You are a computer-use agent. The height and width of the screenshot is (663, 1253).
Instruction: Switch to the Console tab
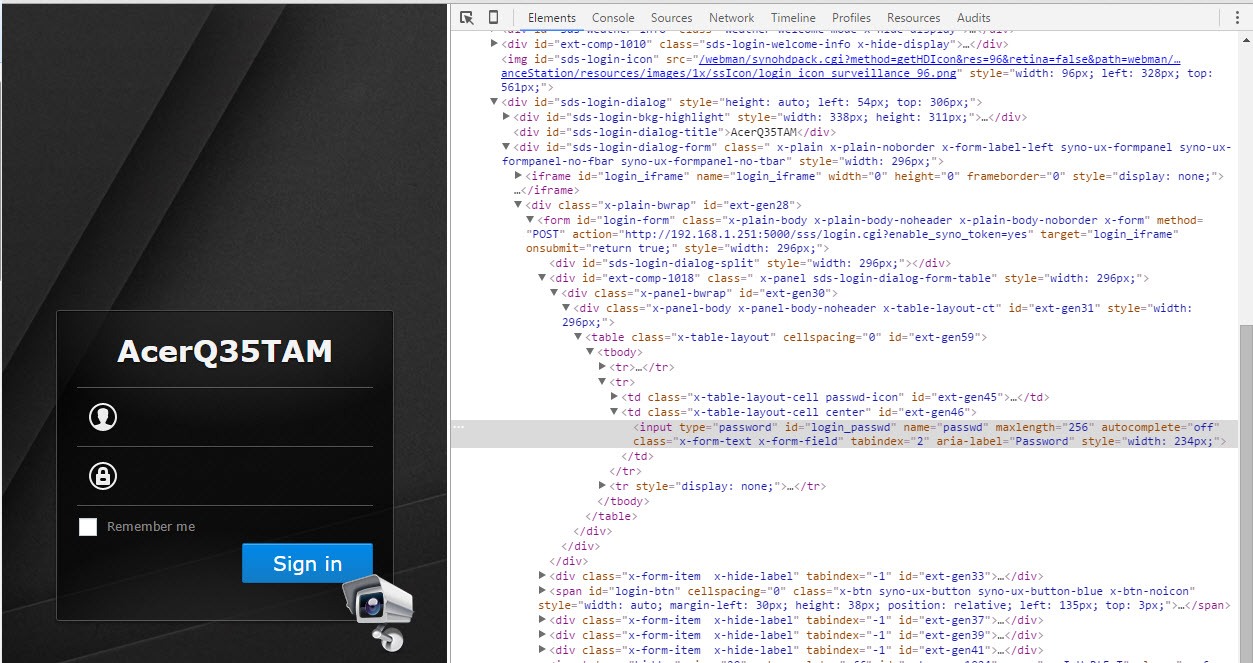pyautogui.click(x=613, y=17)
